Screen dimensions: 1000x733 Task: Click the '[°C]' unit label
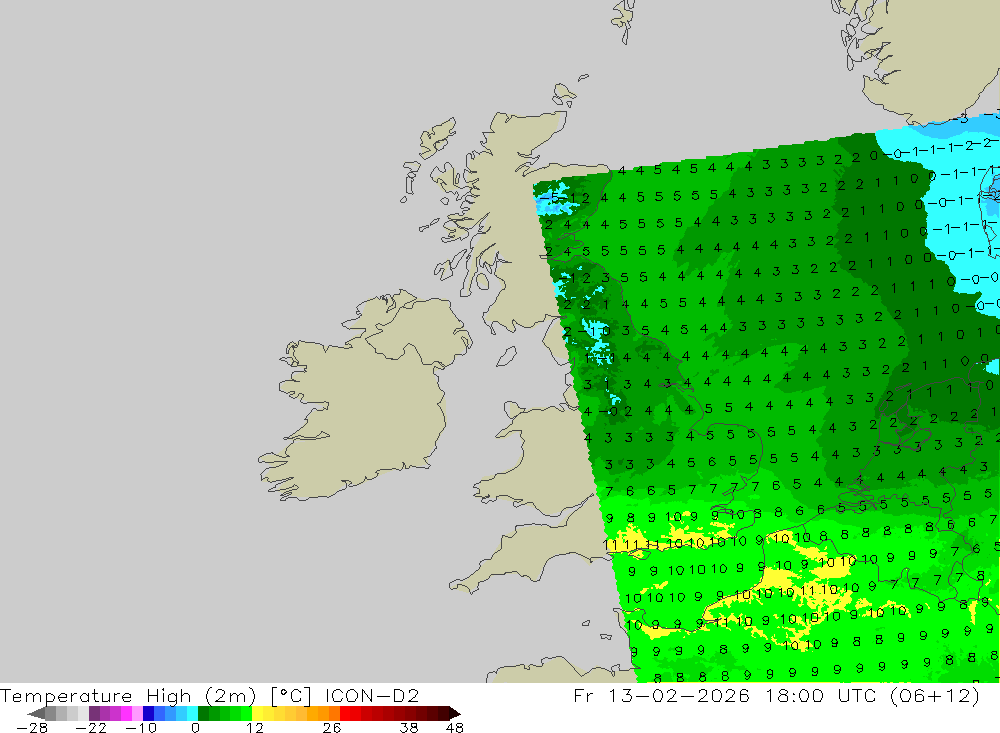pos(291,695)
